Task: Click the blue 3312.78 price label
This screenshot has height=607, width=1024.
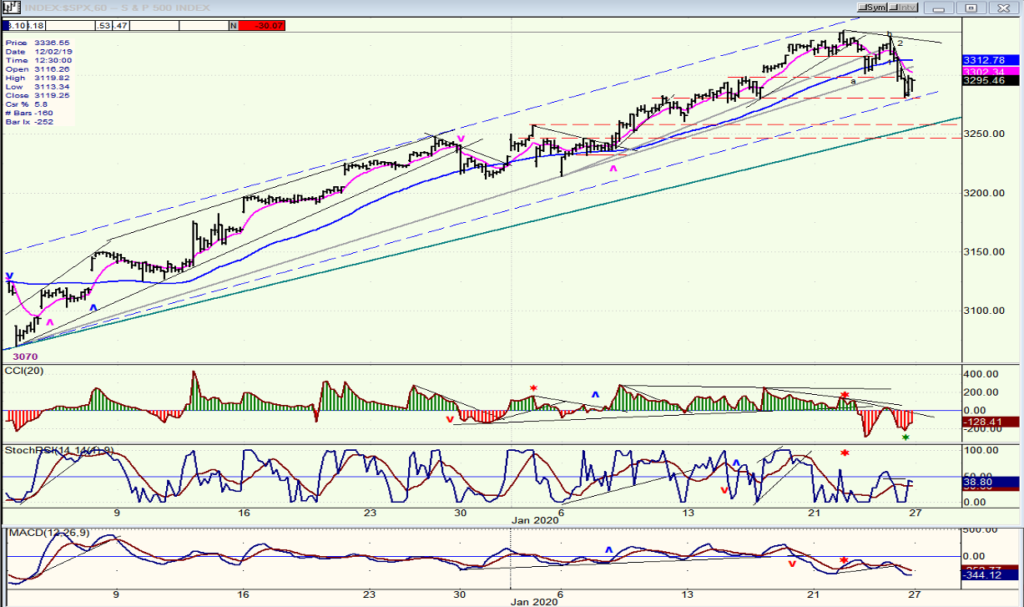Action: 990,60
